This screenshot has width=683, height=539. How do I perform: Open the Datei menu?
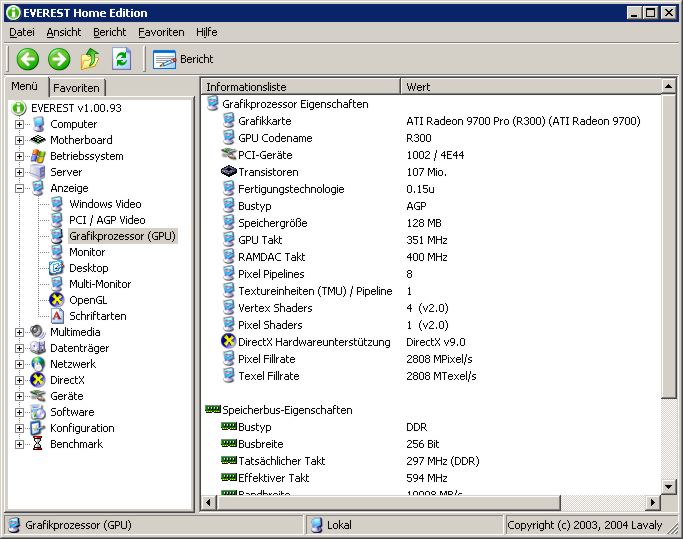pos(22,32)
